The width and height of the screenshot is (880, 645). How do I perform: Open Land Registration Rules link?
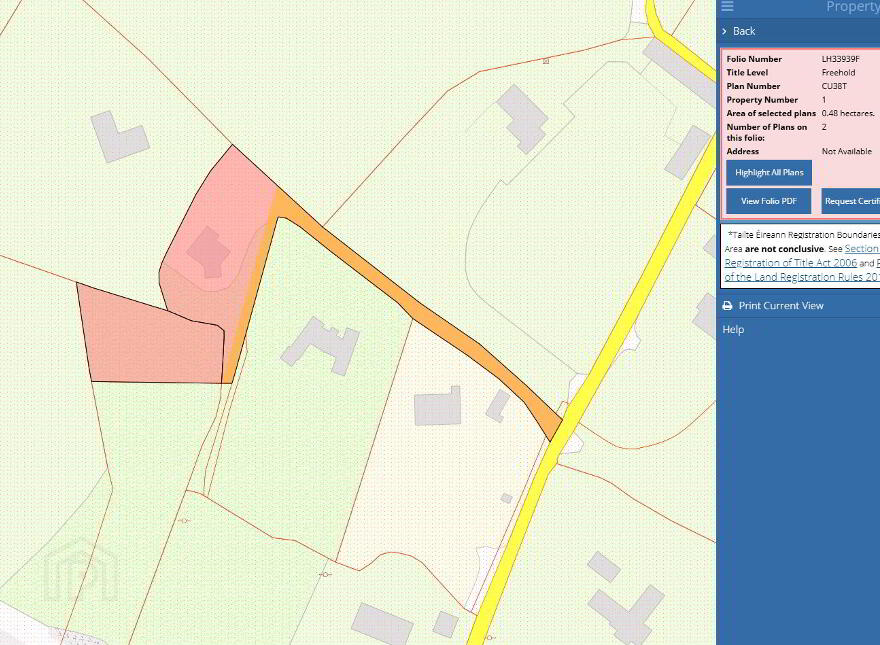[802, 277]
